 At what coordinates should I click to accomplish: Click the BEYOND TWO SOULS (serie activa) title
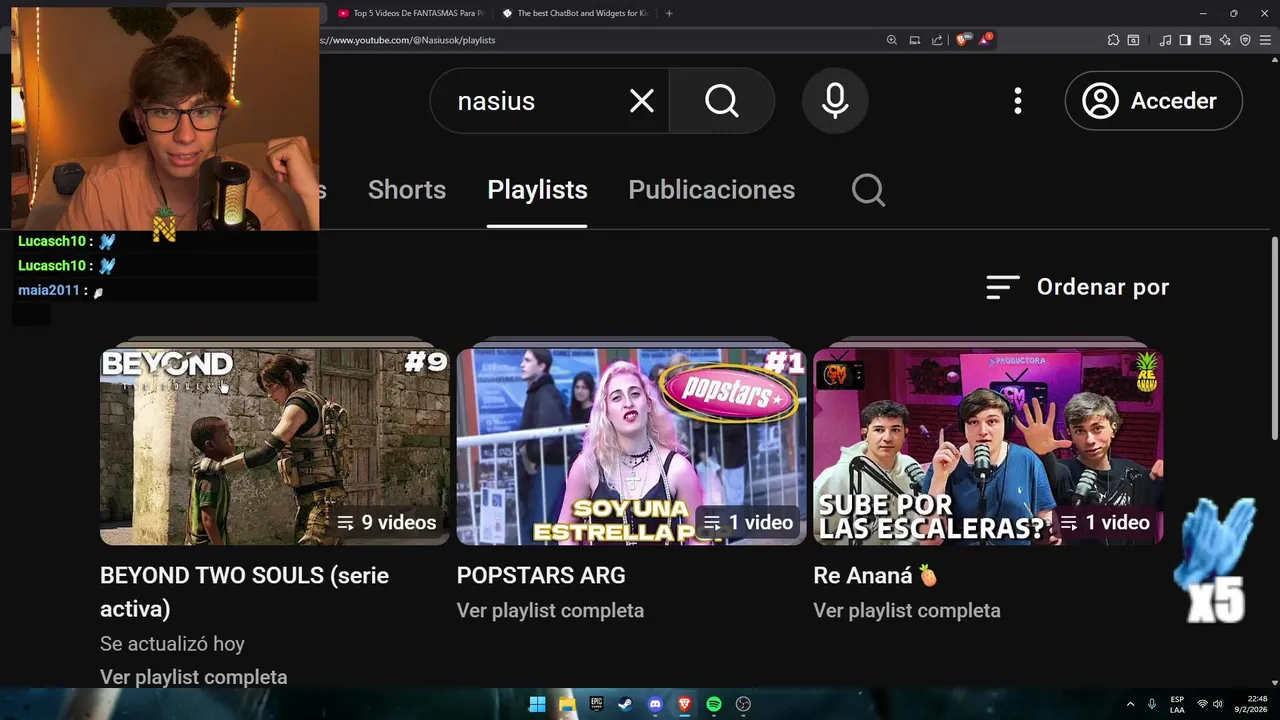[244, 592]
